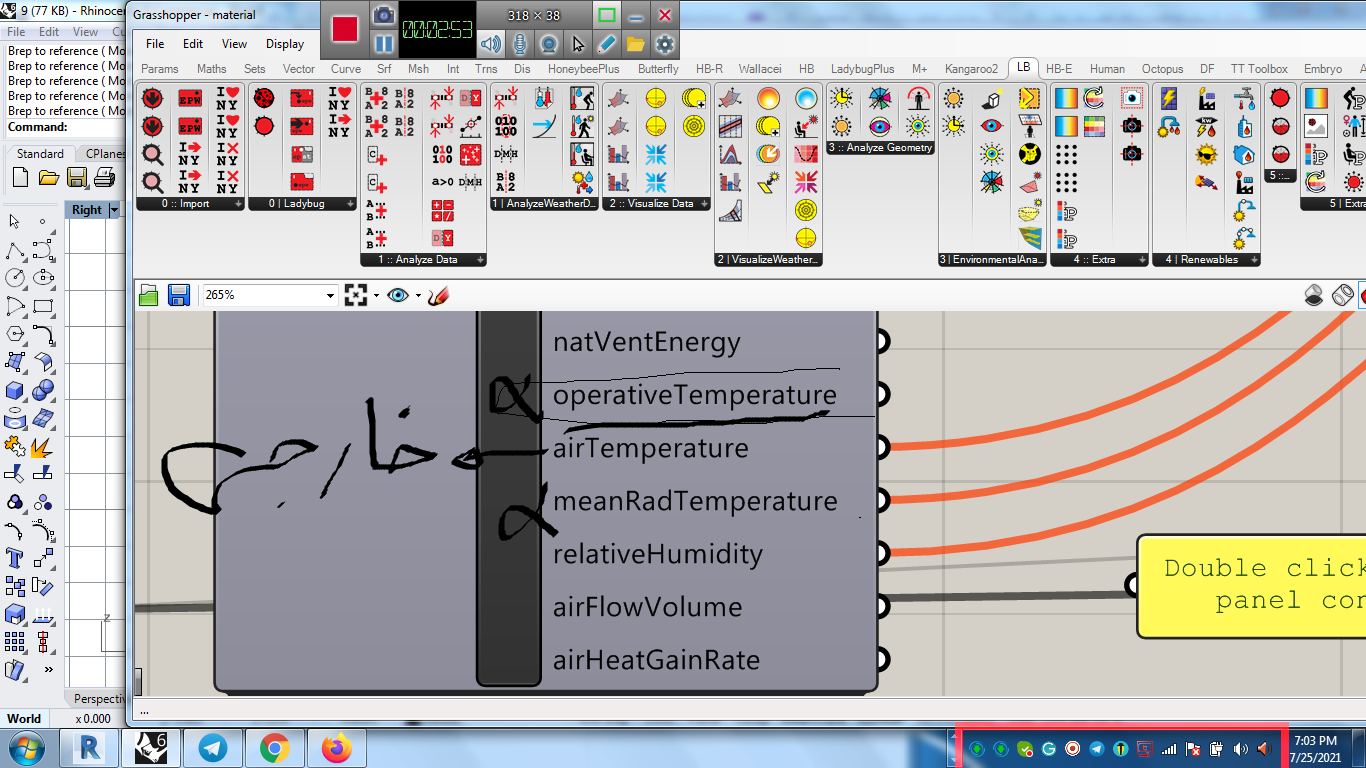Open the Grasshopper Display menu
Screen dimensions: 1366x768
285,44
